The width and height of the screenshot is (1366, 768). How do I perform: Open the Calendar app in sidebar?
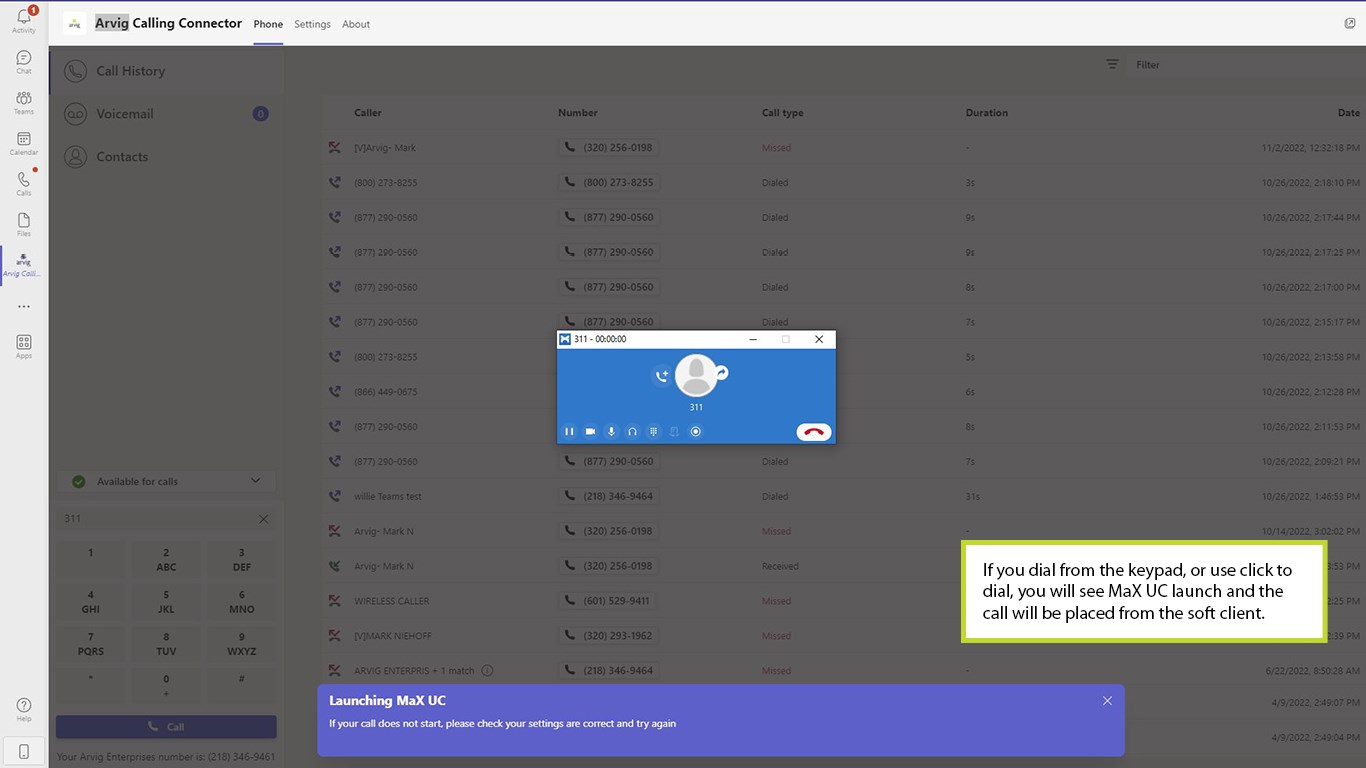coord(24,144)
